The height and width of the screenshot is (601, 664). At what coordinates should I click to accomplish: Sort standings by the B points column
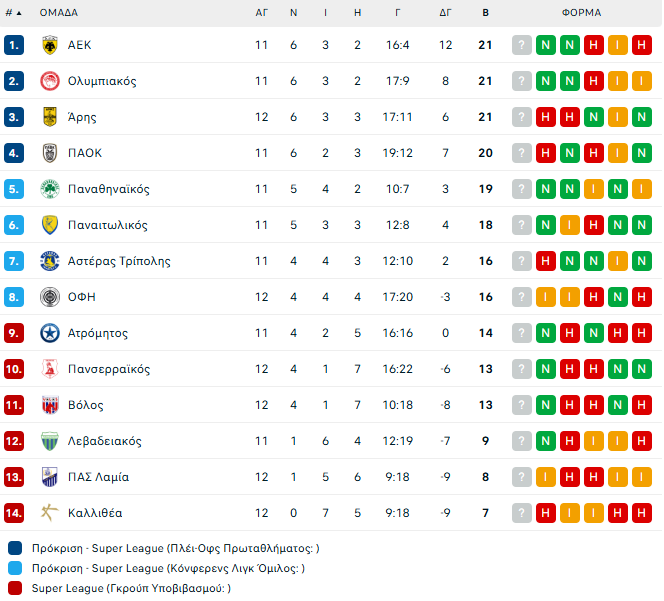pos(486,13)
